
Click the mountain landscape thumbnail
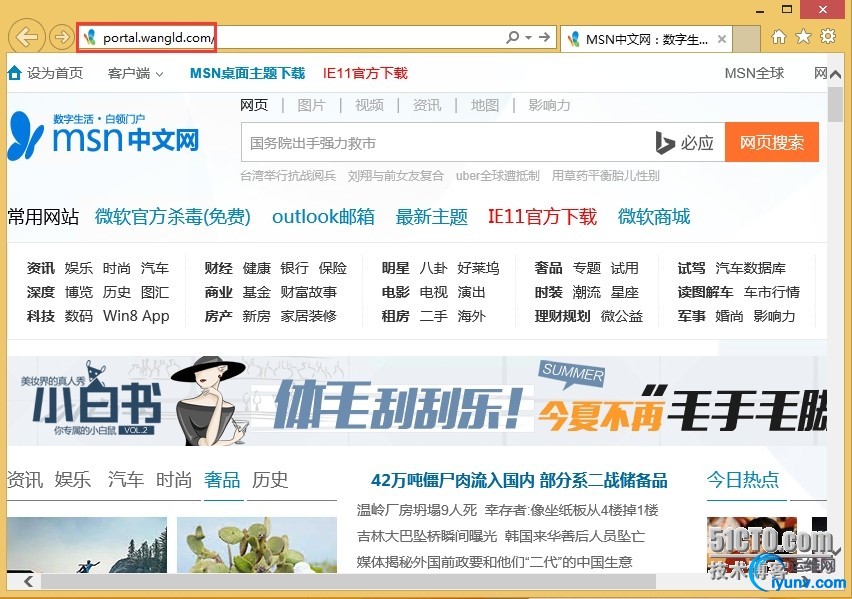(x=87, y=545)
